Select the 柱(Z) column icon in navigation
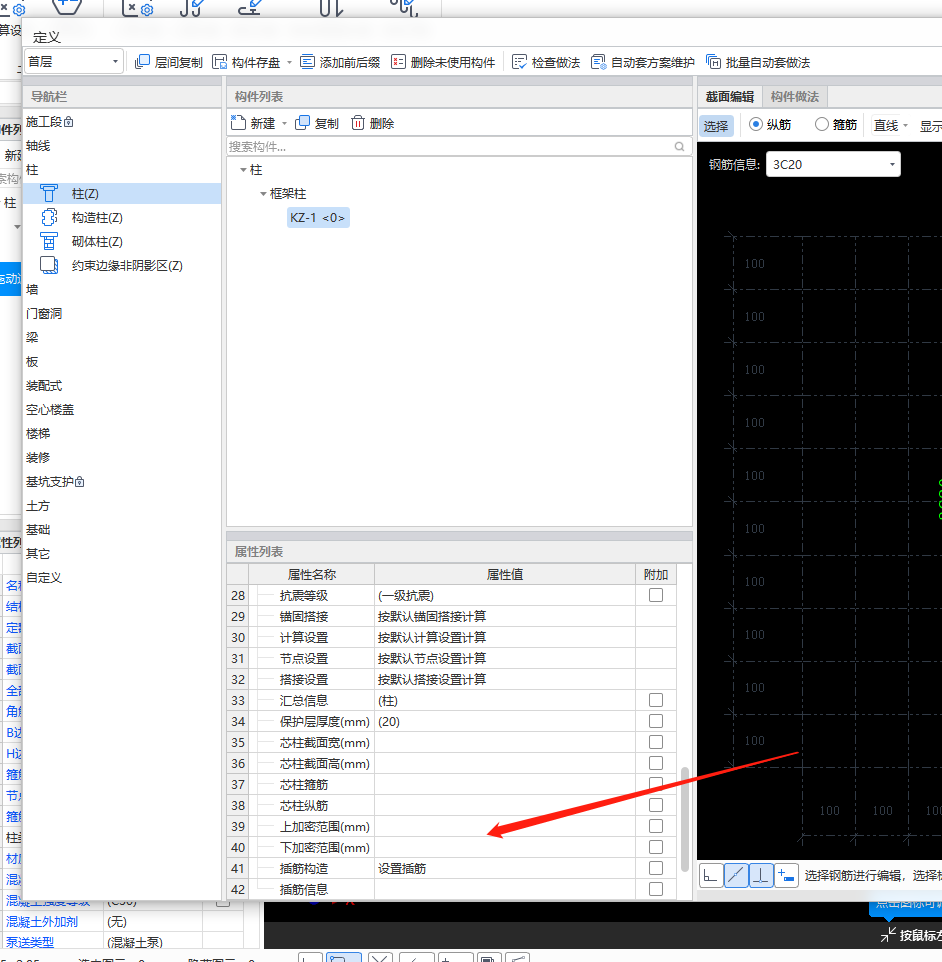 click(x=49, y=193)
